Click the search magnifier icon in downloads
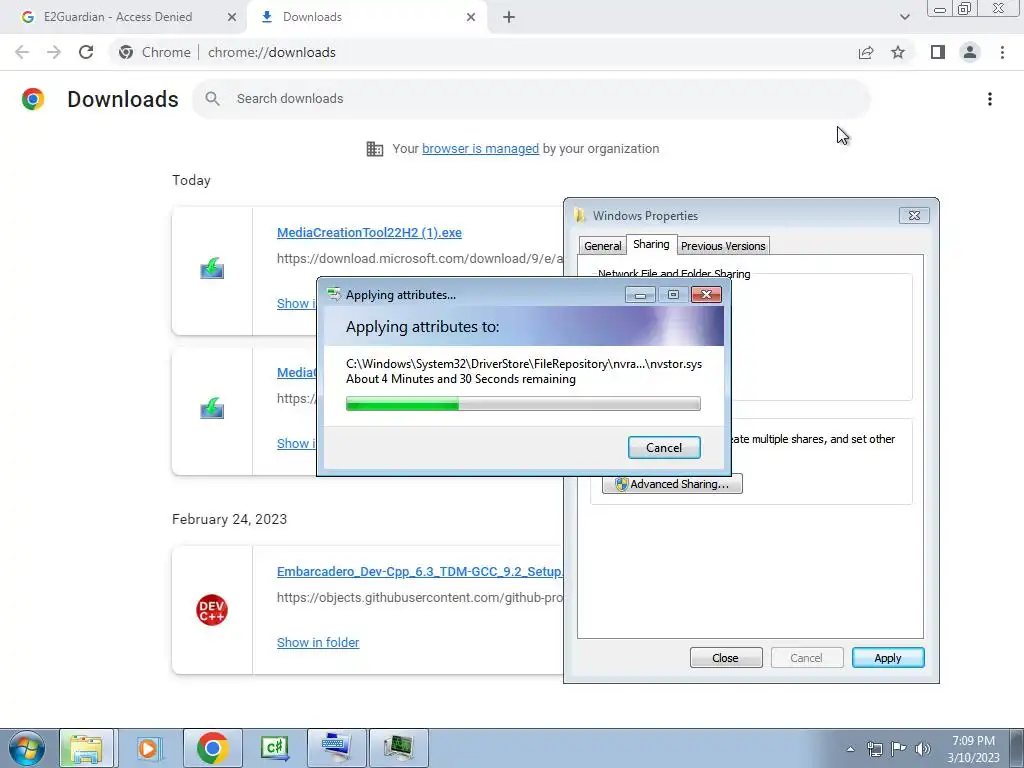Viewport: 1024px width, 768px height. (x=212, y=99)
